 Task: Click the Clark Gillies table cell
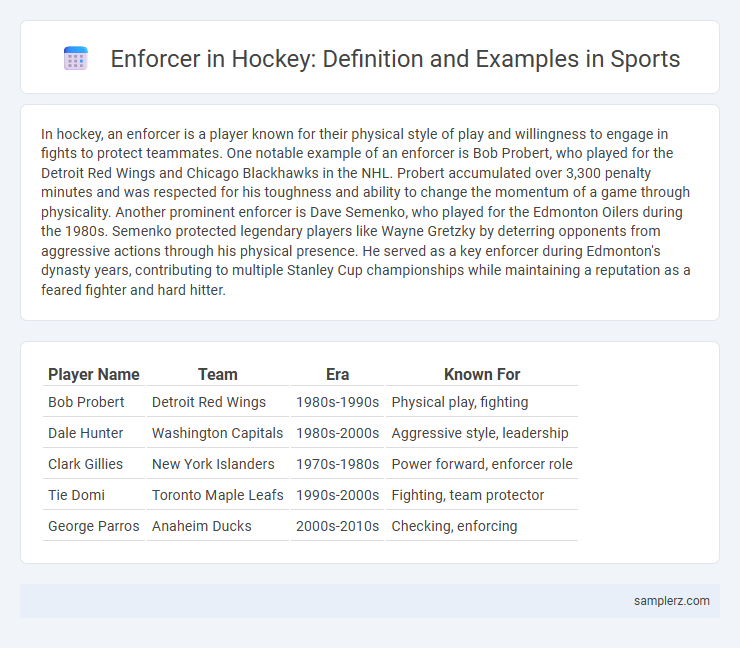94,464
